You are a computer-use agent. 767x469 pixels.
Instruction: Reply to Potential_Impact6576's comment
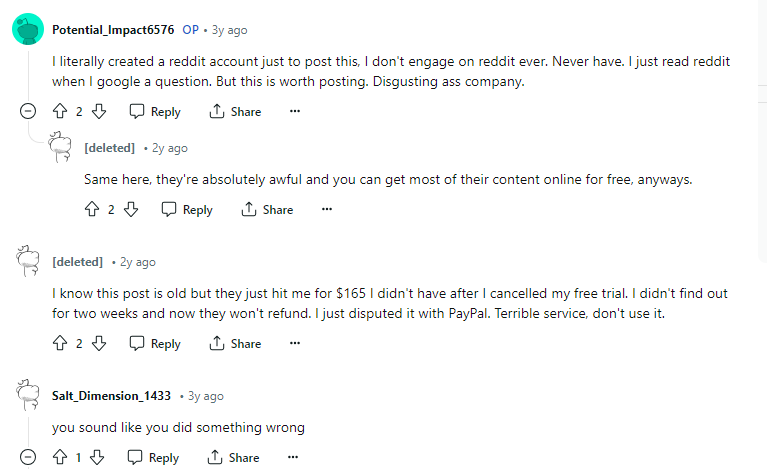pyautogui.click(x=155, y=112)
